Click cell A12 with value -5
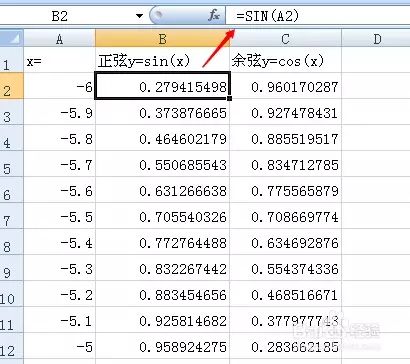 click(59, 346)
